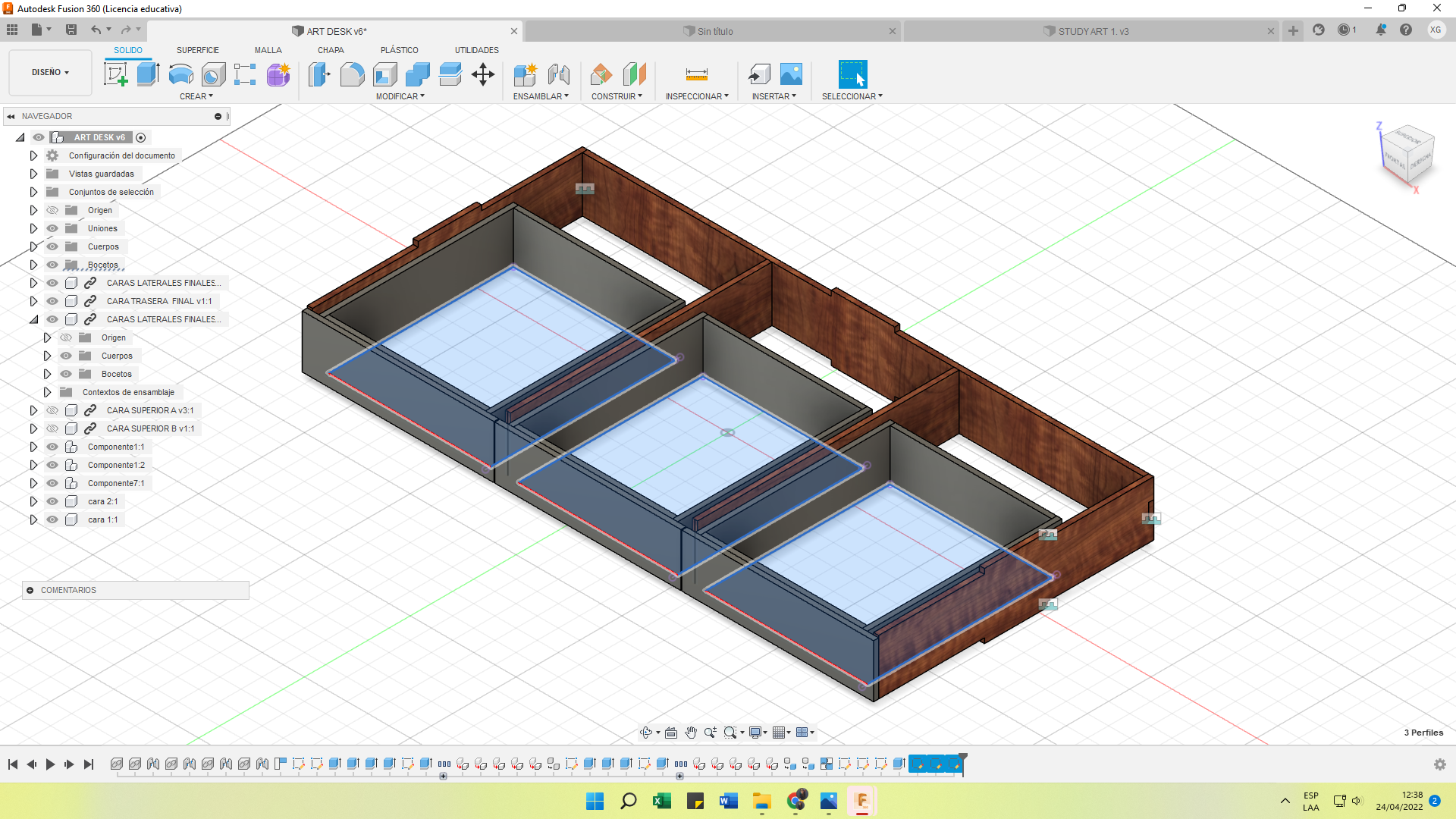This screenshot has width=1456, height=819.
Task: Switch to the SUPERFICIE tab
Action: (x=198, y=50)
